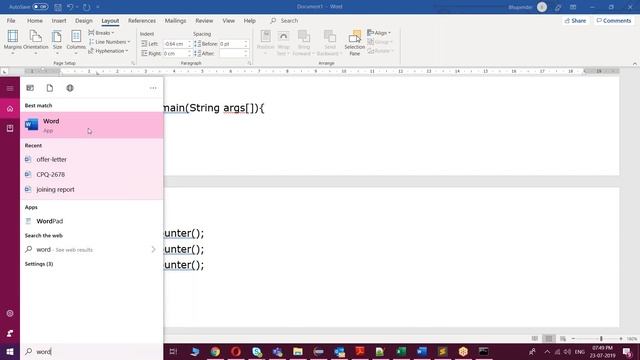Viewport: 640px width, 360px height.
Task: Launch Google Chrome from the taskbar
Action: click(x=215, y=351)
